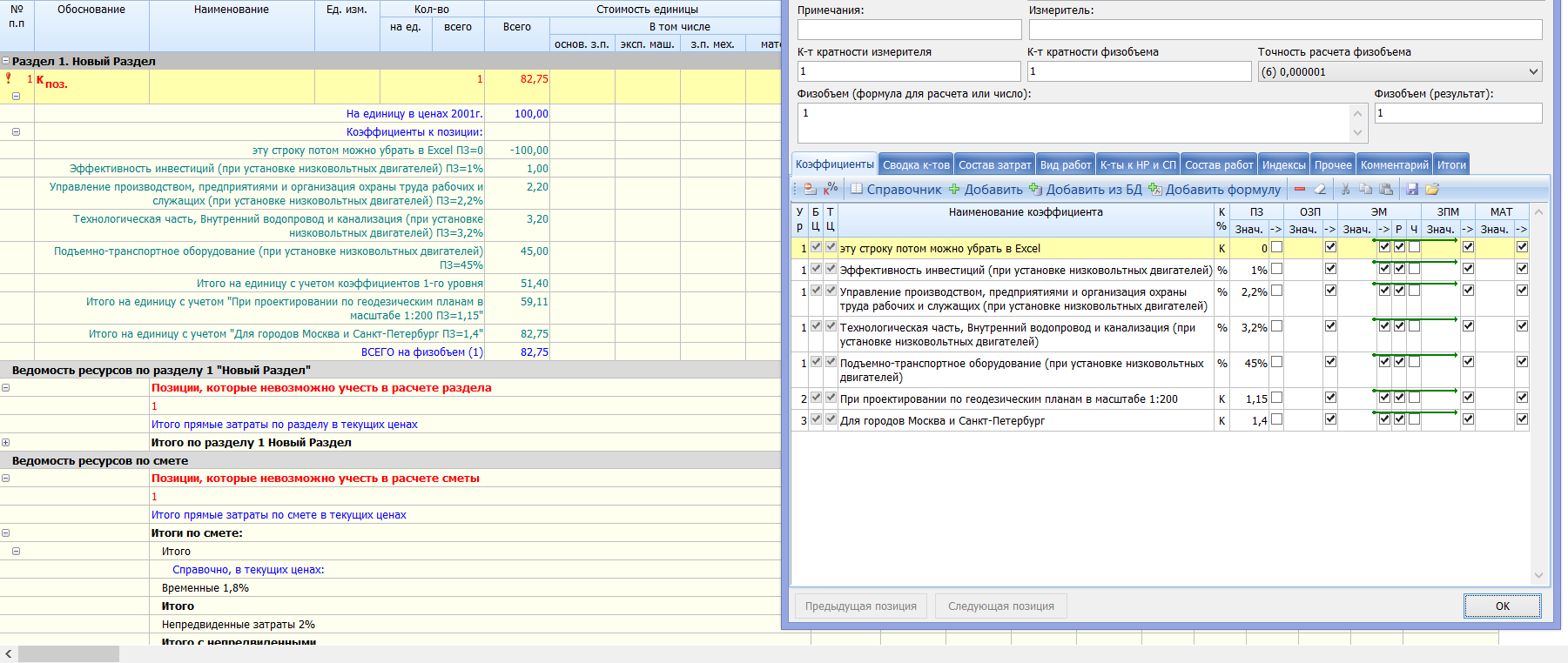Open Справочник reference from the toolbar
Image resolution: width=1568 pixels, height=663 pixels.
[x=896, y=190]
